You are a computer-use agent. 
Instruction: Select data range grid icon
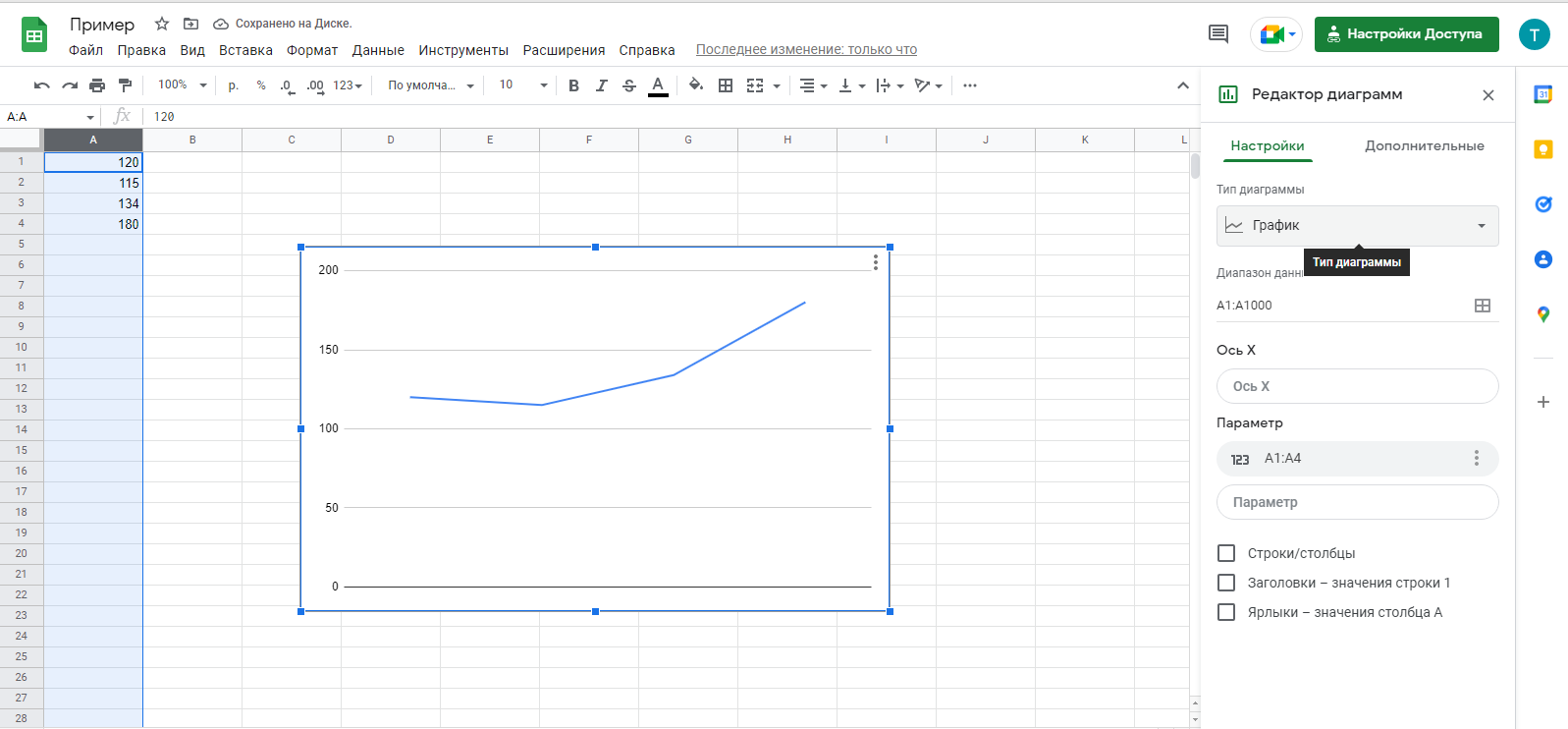(1482, 306)
